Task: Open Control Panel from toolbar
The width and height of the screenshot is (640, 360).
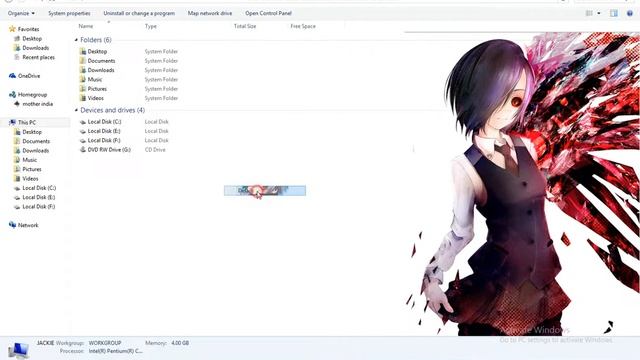Action: (x=269, y=13)
